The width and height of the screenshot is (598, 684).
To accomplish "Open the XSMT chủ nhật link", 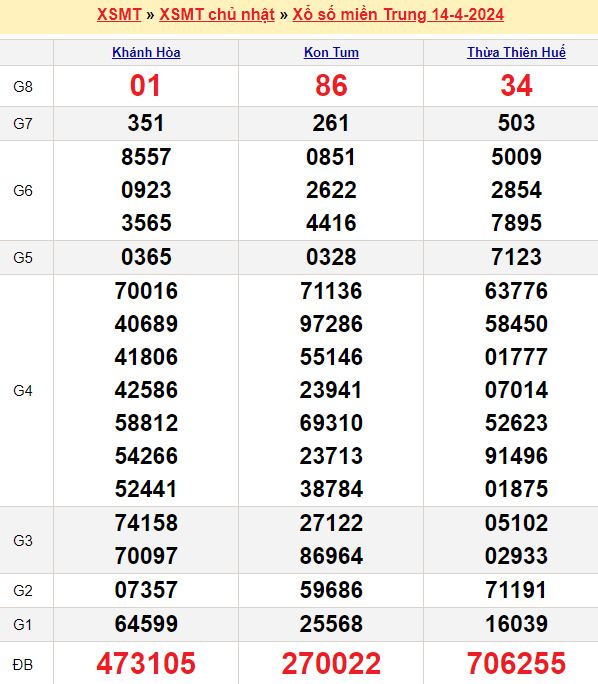I will pos(217,14).
